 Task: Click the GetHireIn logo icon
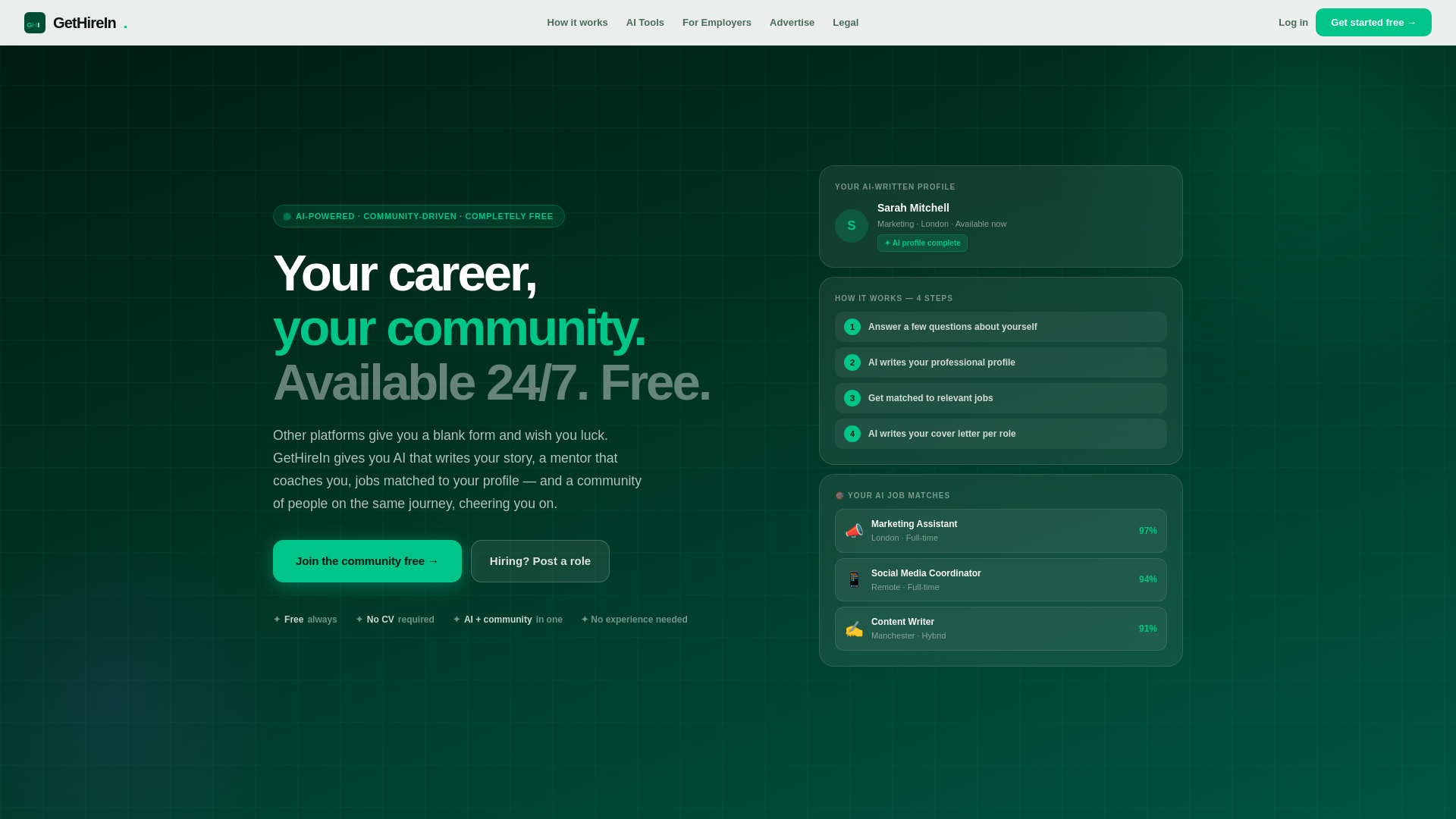click(35, 23)
